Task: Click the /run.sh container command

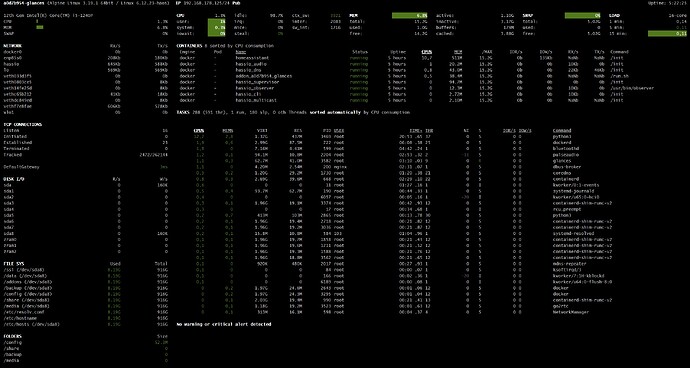Action: (x=619, y=76)
